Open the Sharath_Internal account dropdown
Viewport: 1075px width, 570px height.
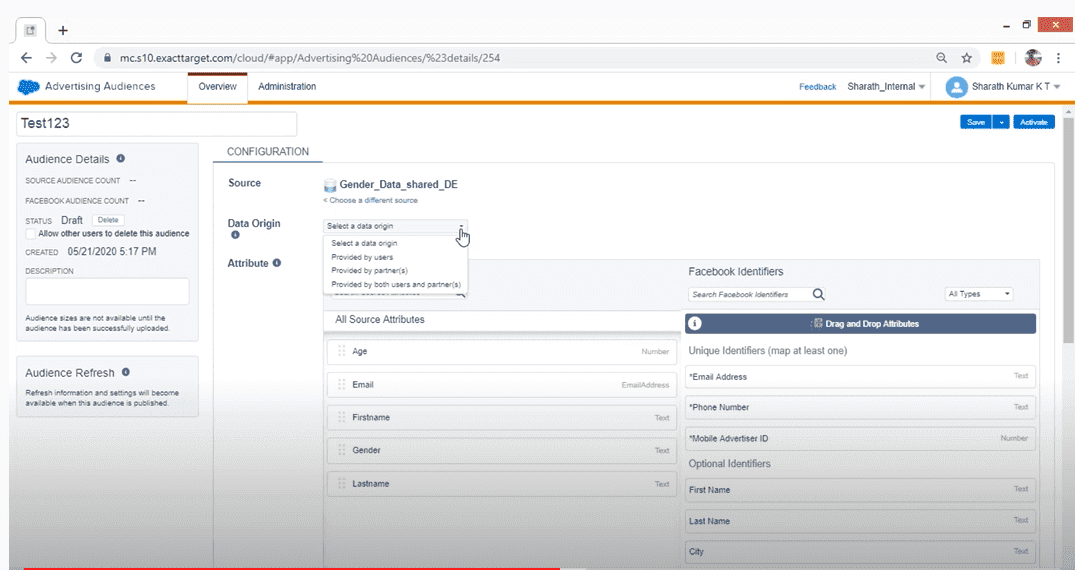[x=886, y=87]
